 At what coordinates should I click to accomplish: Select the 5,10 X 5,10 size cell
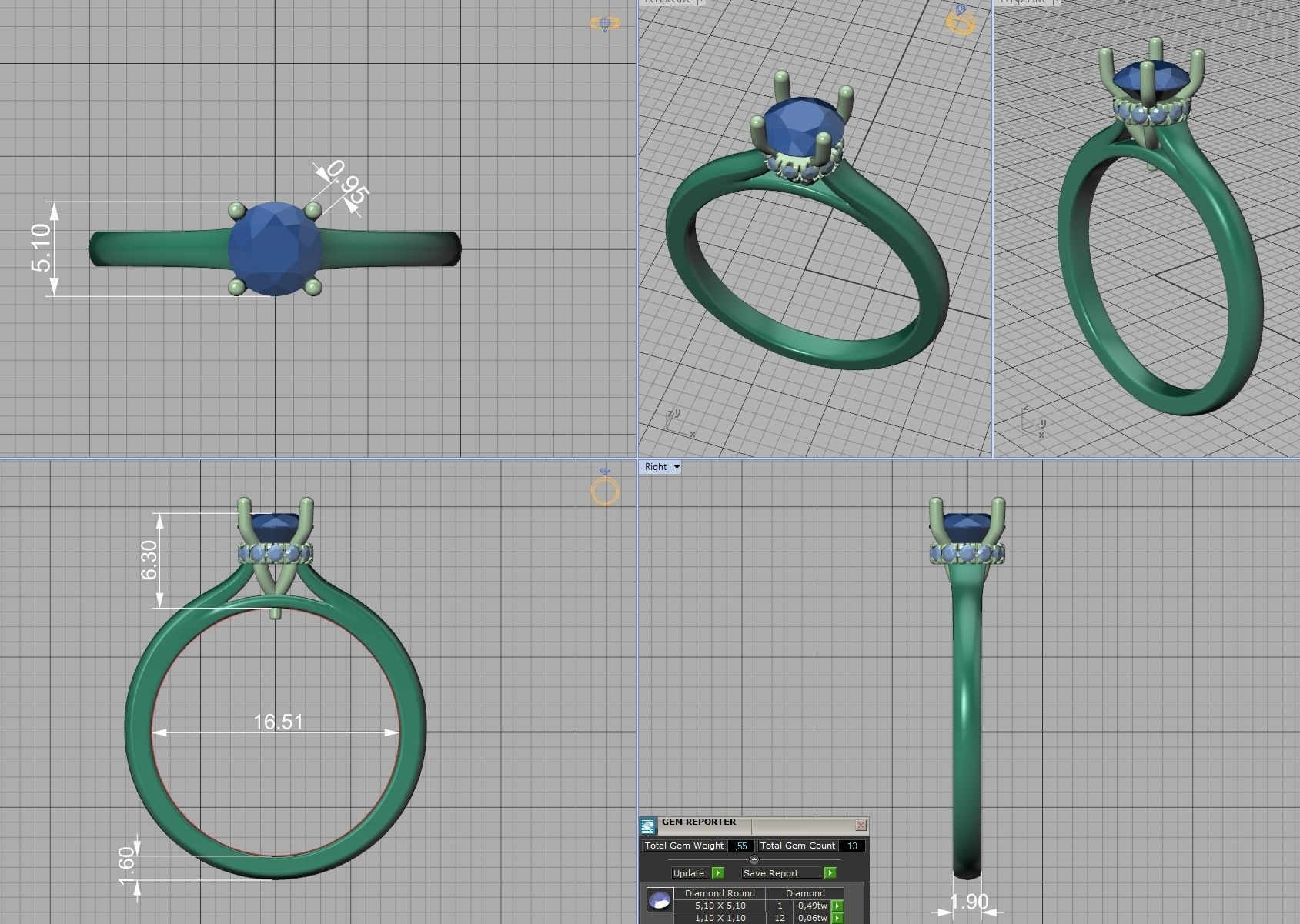pos(720,906)
